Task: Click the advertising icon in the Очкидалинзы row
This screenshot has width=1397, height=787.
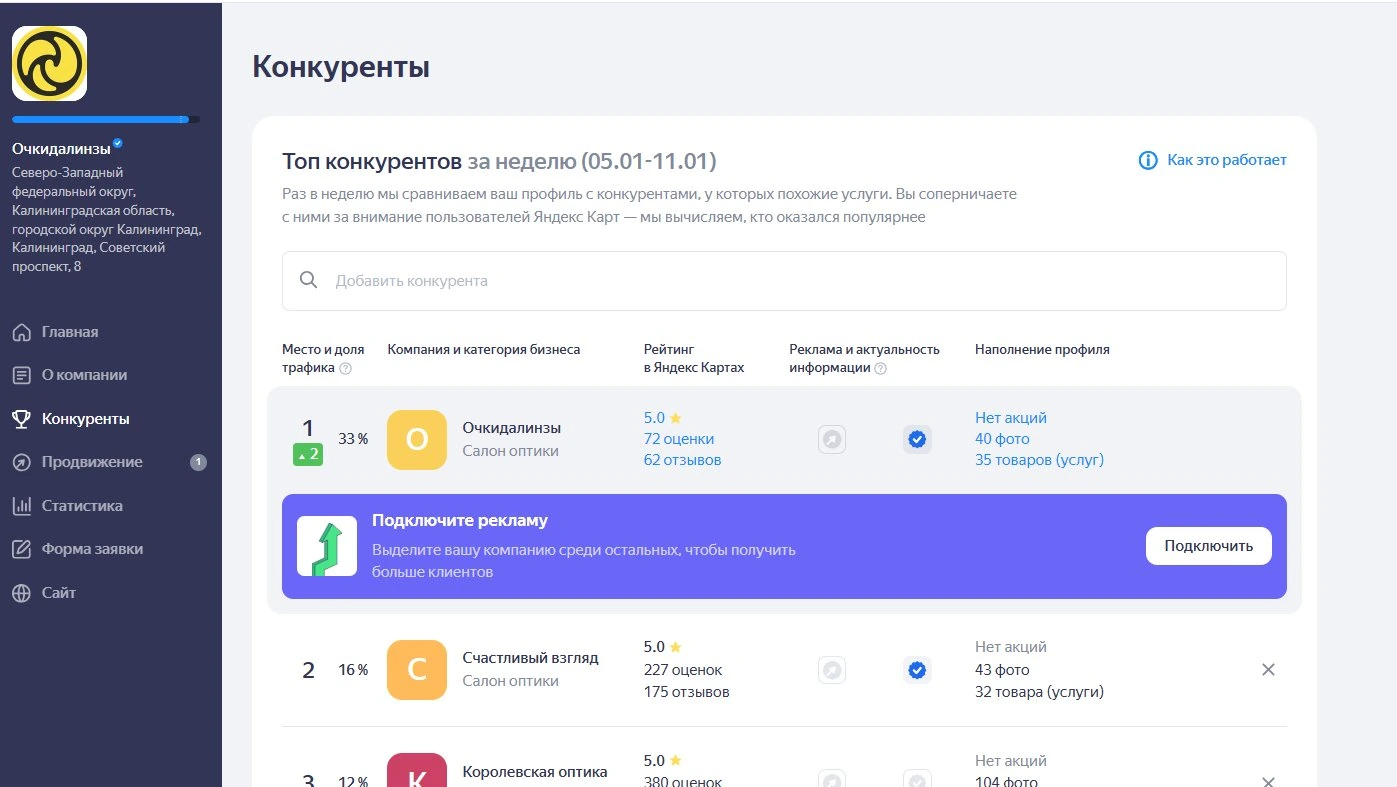Action: tap(832, 439)
